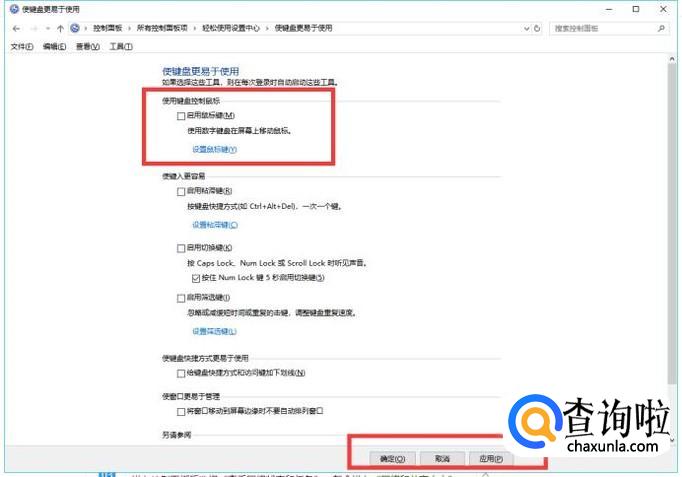This screenshot has width=682, height=477.
Task: Open the recent locations dropdown arrow
Action: coord(47,29)
